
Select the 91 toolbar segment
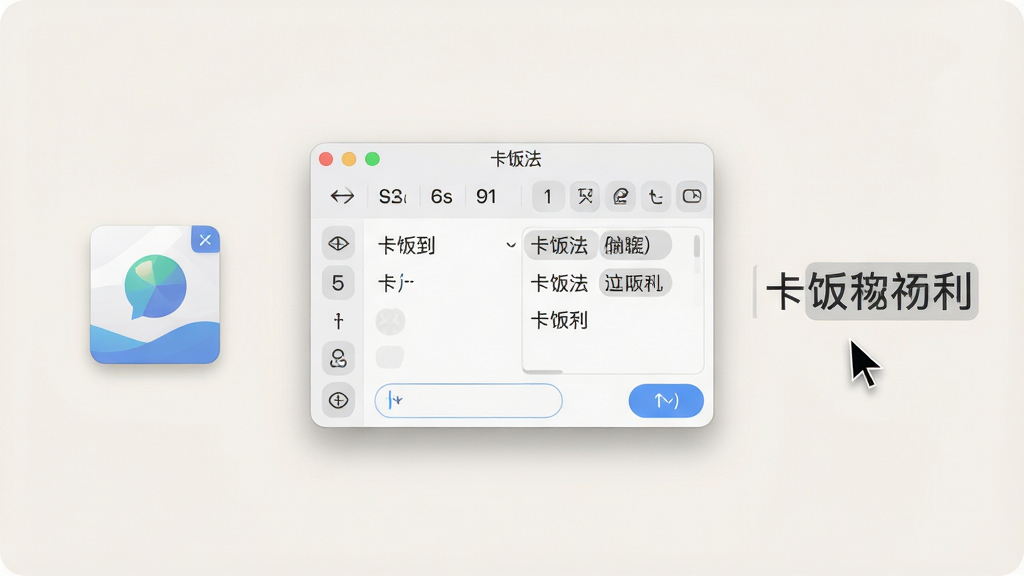click(x=486, y=196)
